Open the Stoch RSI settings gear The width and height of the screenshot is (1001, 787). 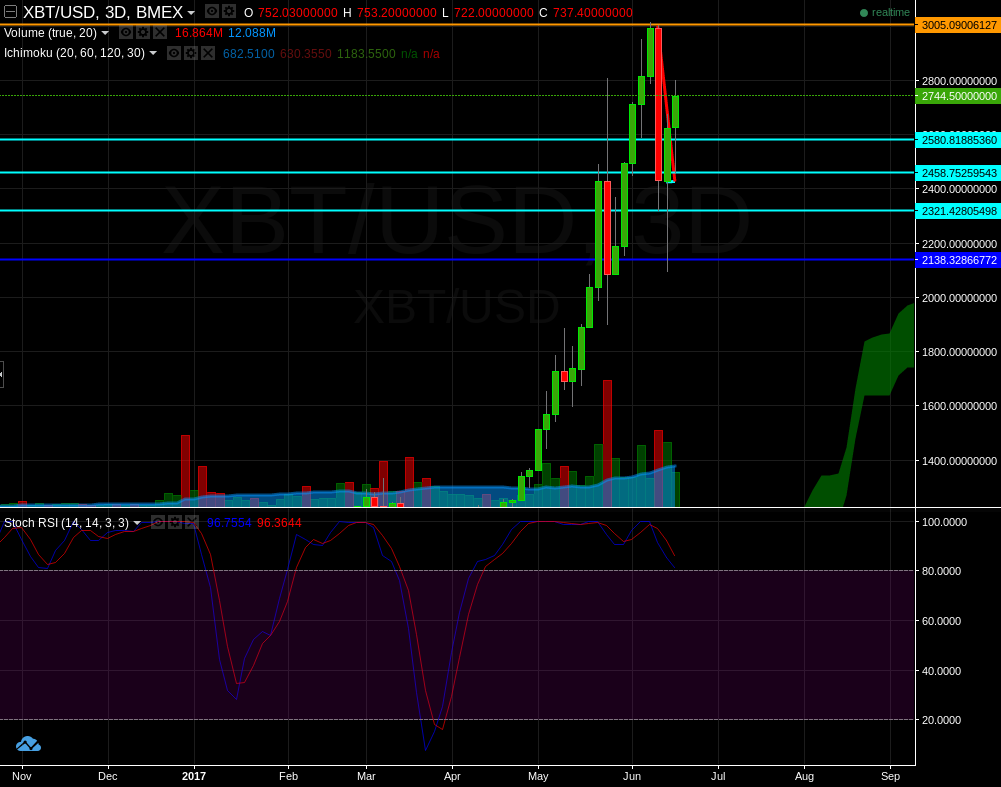tap(174, 522)
